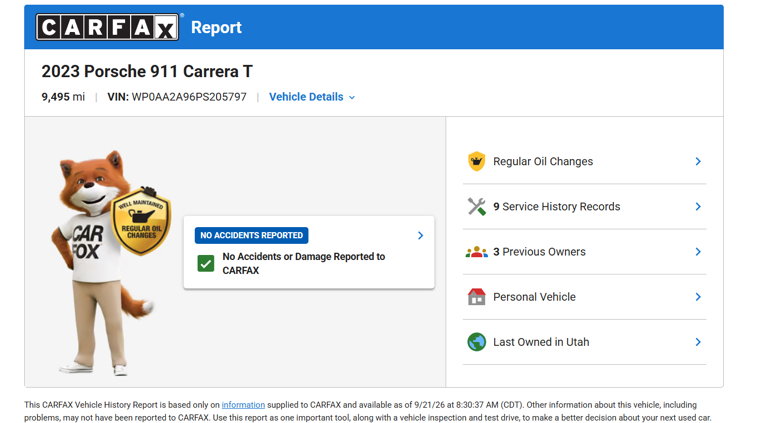Click the house personal vehicle icon

(x=476, y=297)
